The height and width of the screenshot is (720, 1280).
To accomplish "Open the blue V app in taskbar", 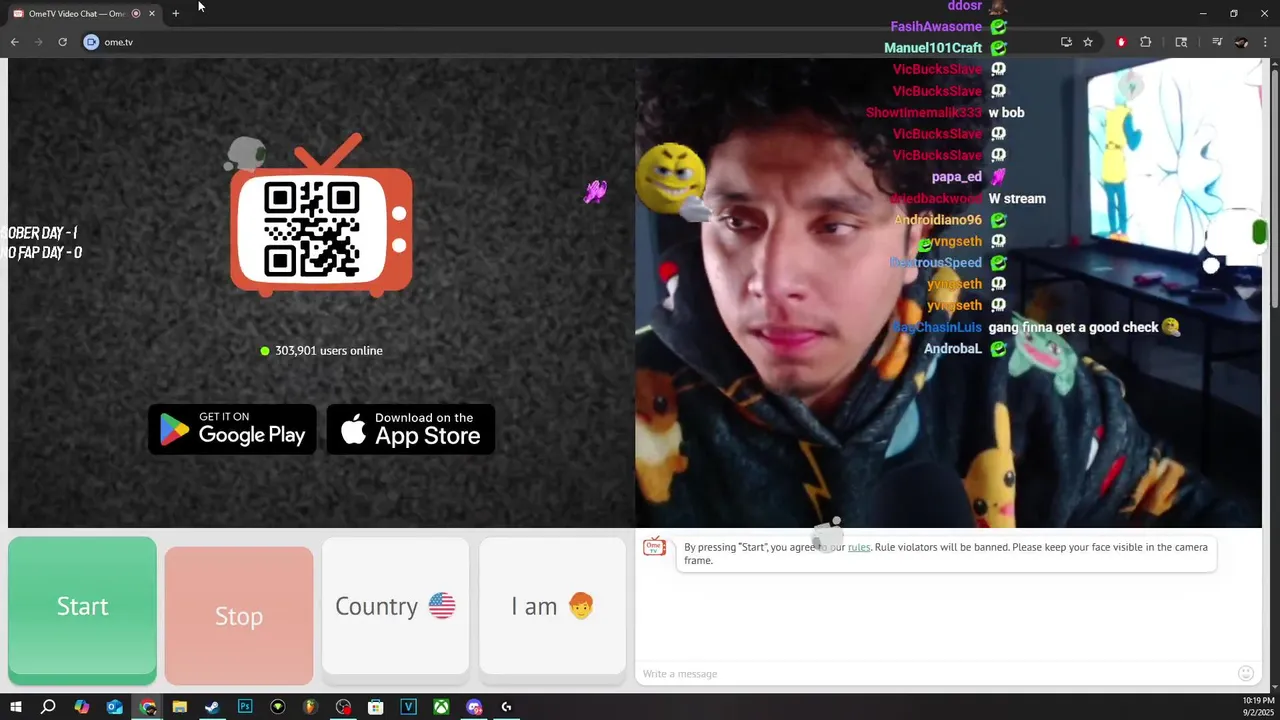I will [x=408, y=707].
